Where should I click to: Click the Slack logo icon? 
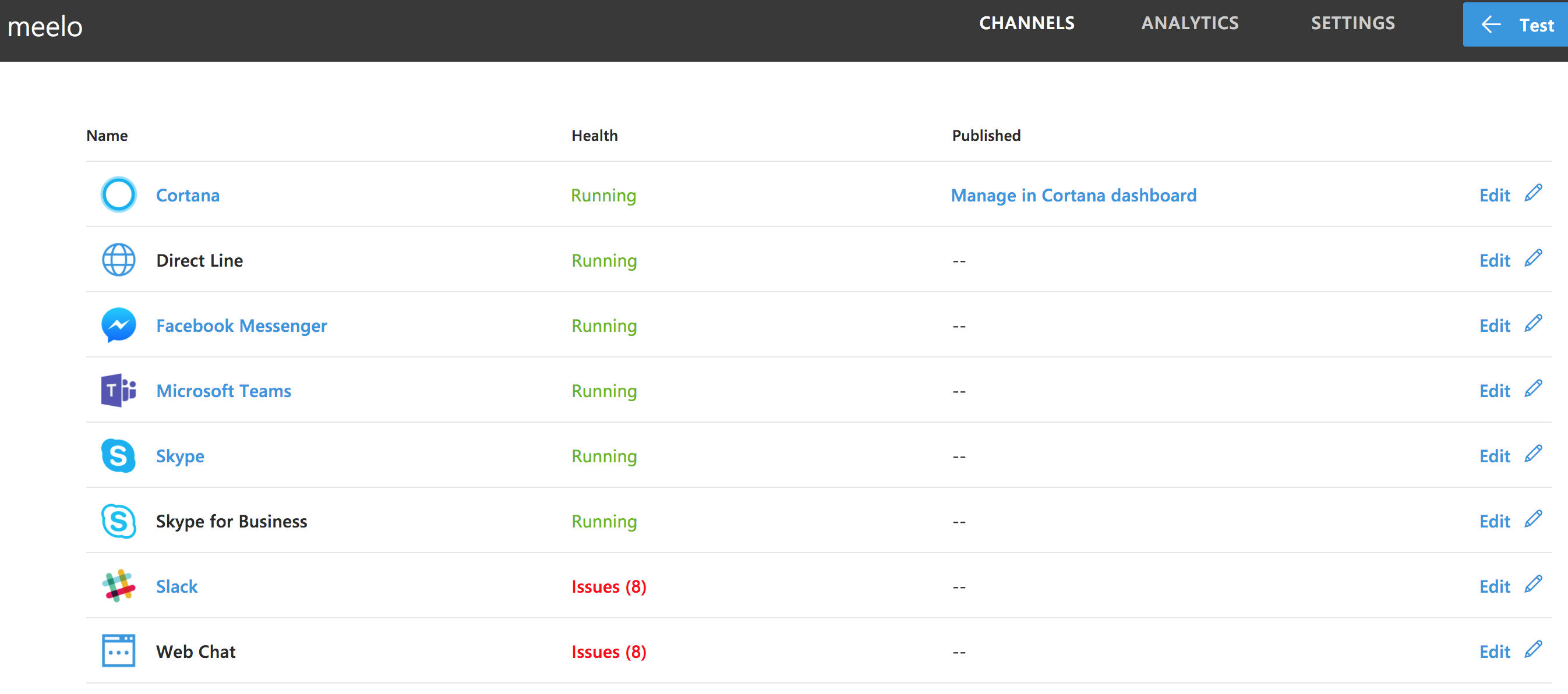[x=118, y=586]
